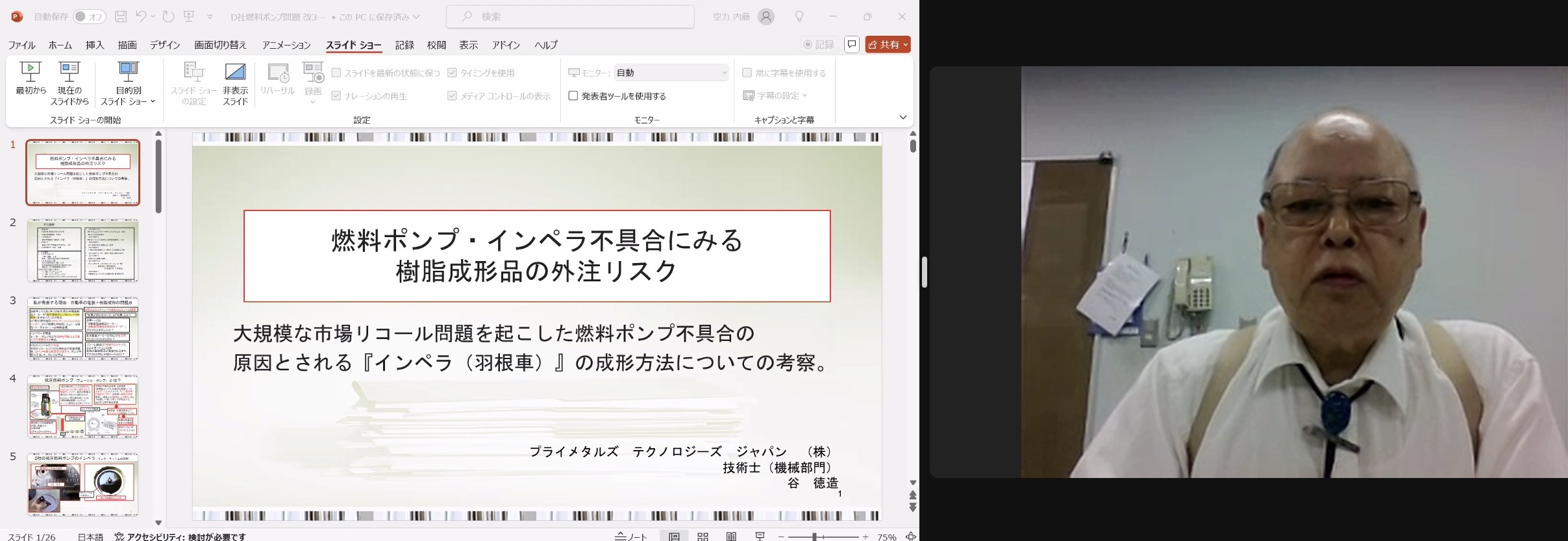The height and width of the screenshot is (541, 1568).
Task: Open the ホーム (Home) tab
Action: coord(60,45)
